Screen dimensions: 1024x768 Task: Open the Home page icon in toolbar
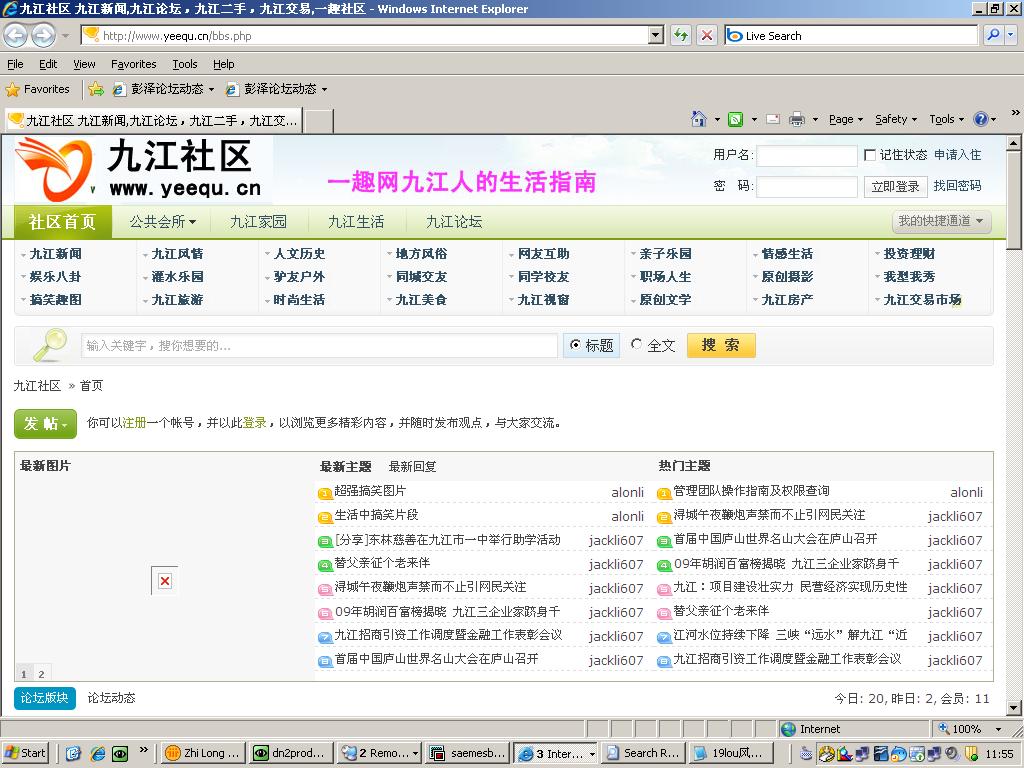699,119
